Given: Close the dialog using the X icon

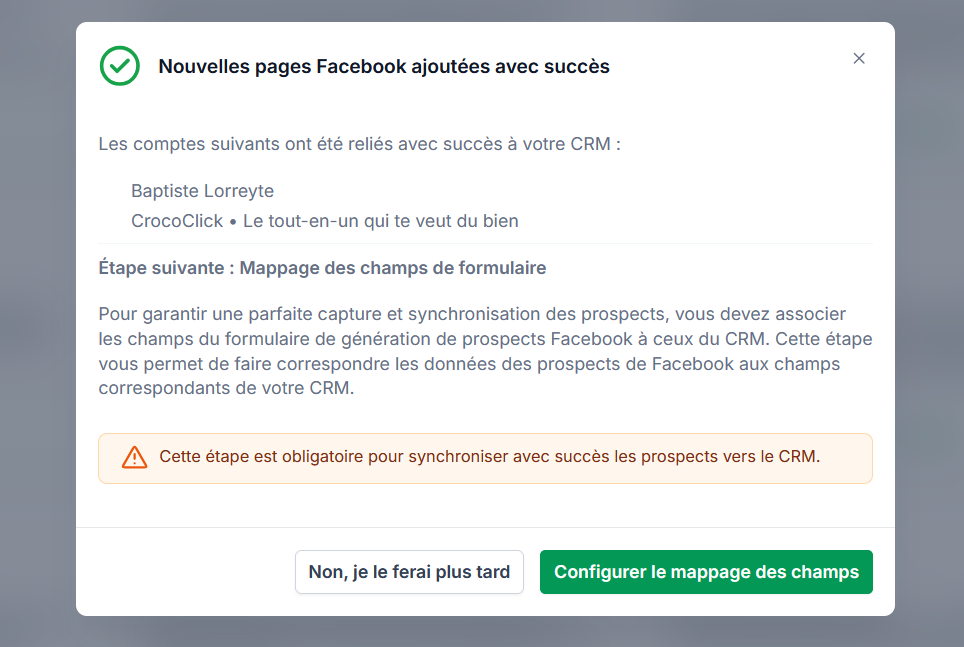Looking at the screenshot, I should point(859,58).
